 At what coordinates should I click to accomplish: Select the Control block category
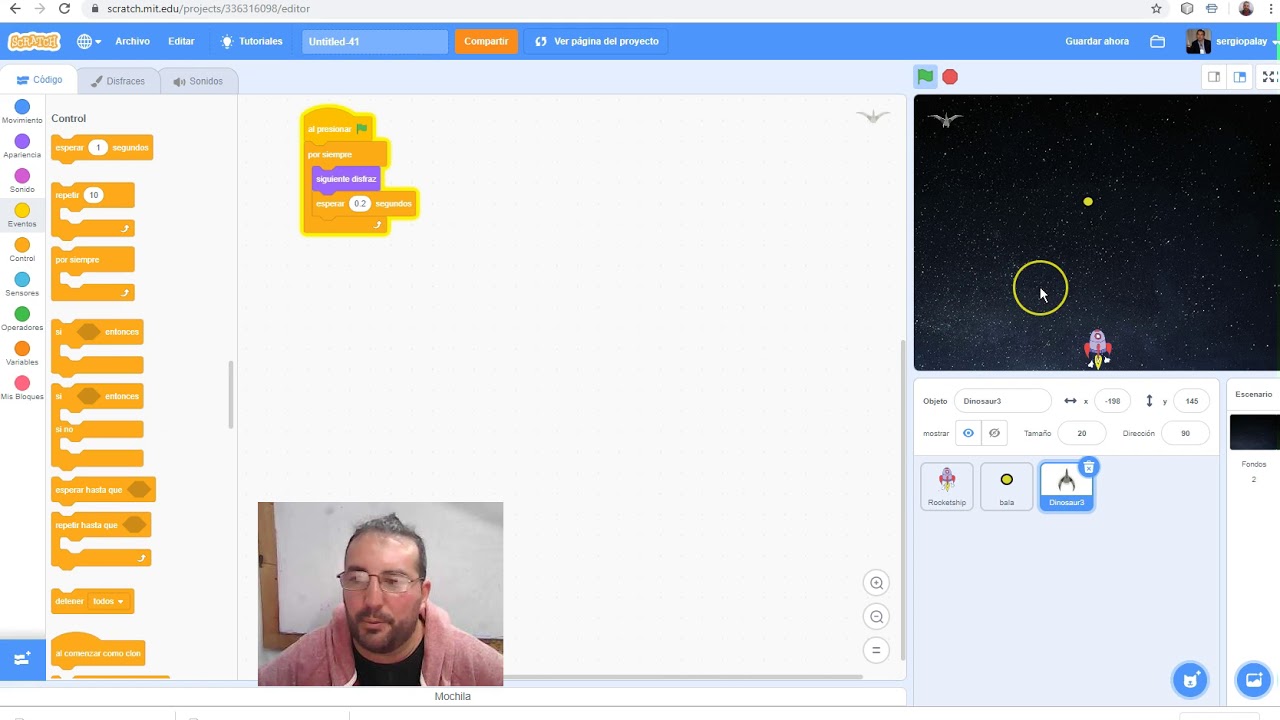point(22,250)
